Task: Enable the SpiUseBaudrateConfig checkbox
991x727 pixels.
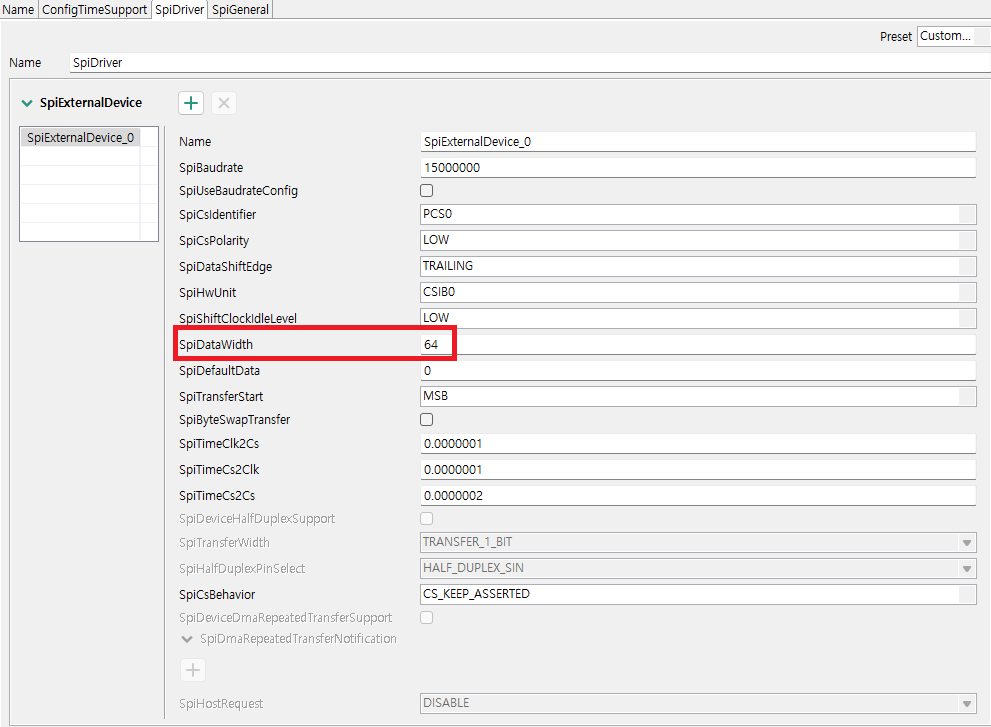Action: pyautogui.click(x=427, y=191)
